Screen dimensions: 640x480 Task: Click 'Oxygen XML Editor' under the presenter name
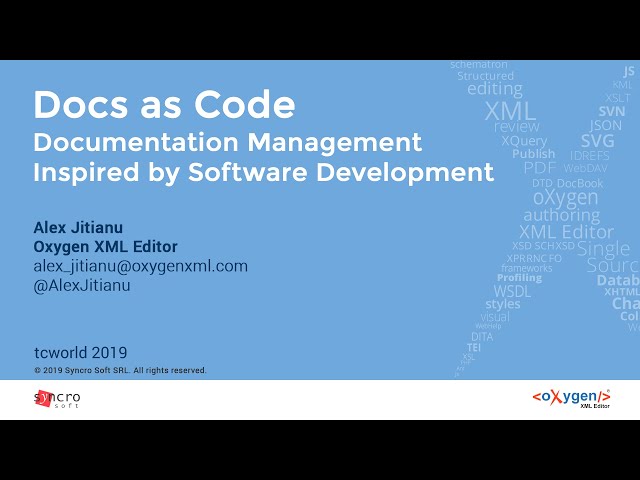pos(106,247)
